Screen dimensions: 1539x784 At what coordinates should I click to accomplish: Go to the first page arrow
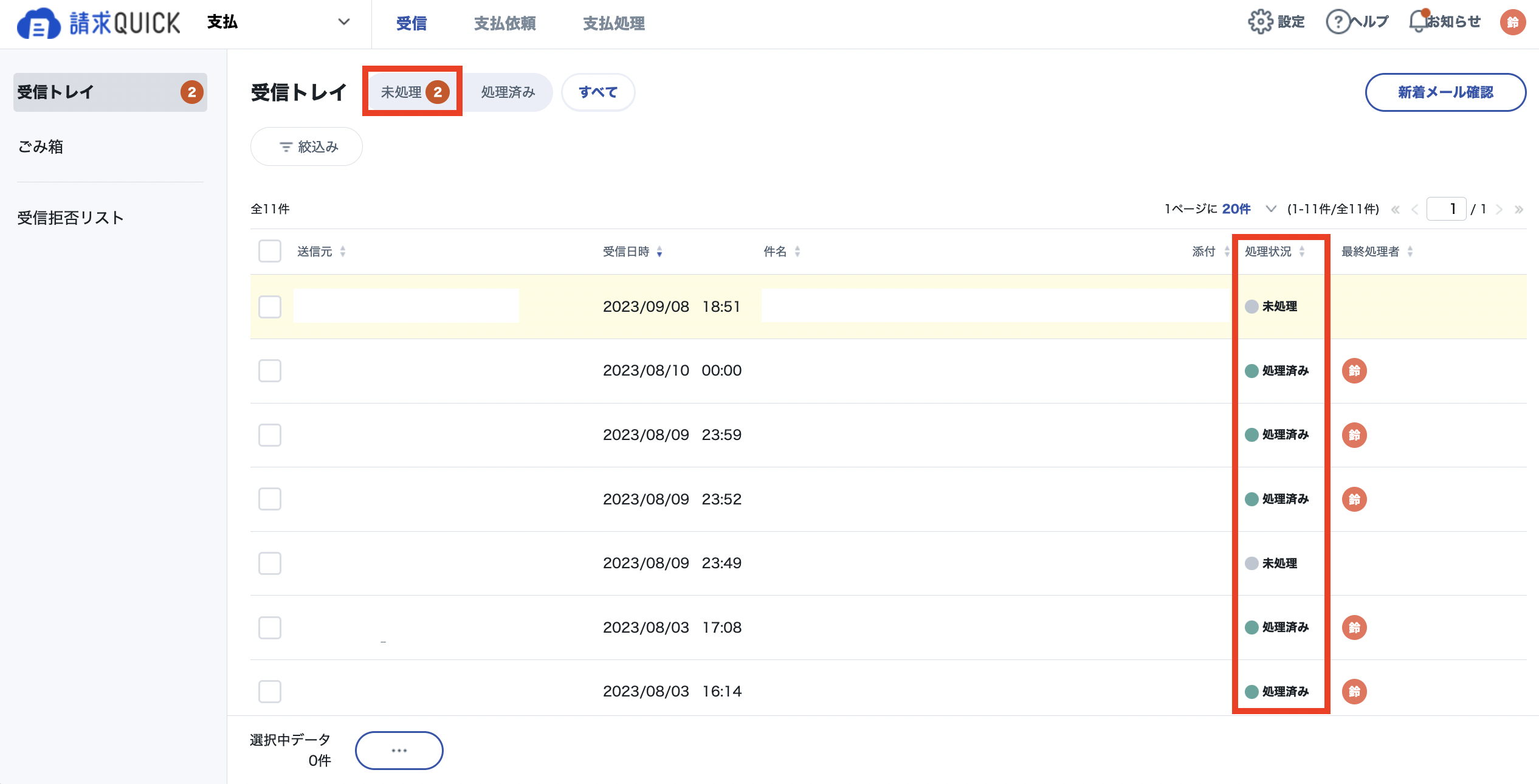1396,210
